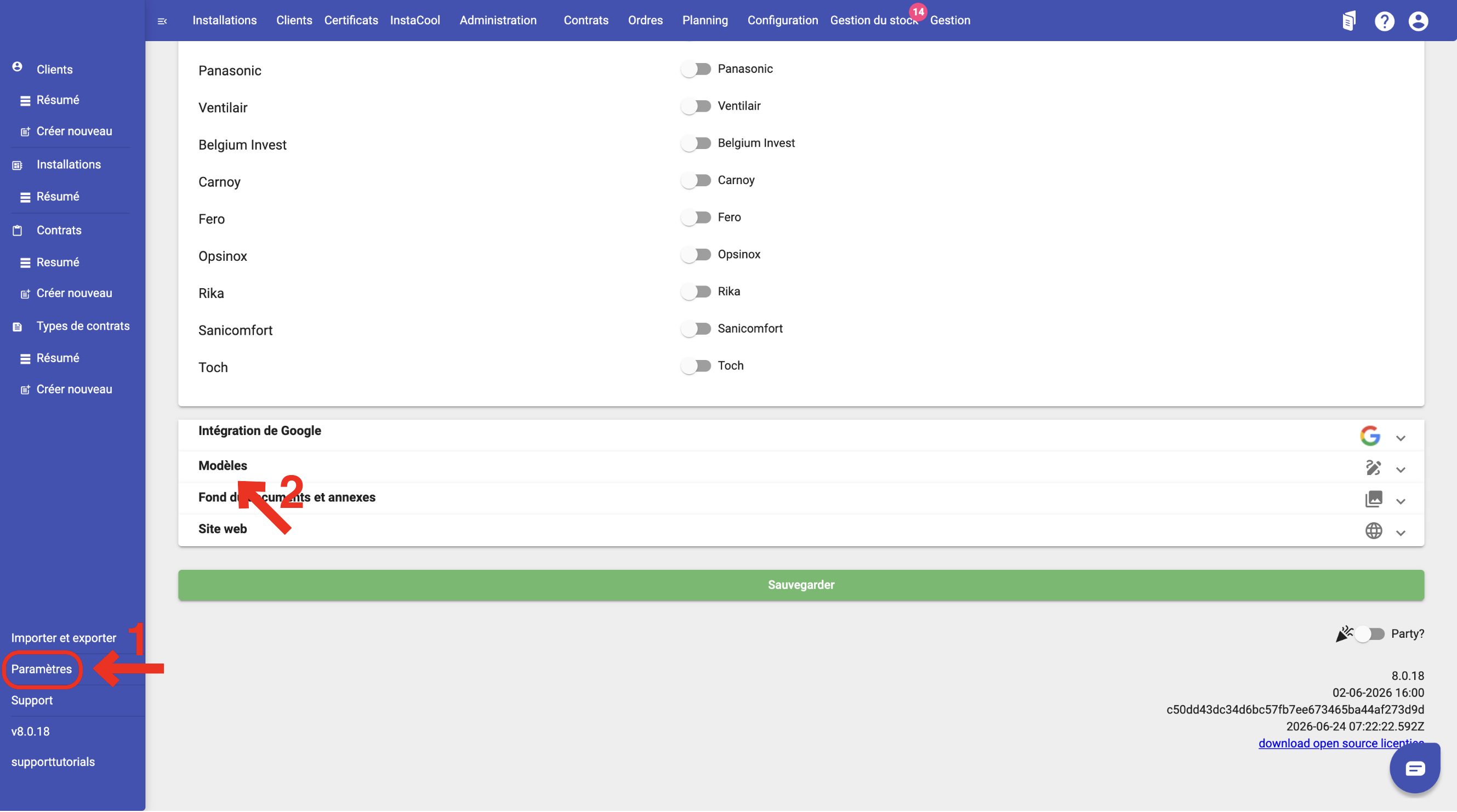Open Importer et exporter in sidebar
This screenshot has height=812, width=1457.
[64, 638]
